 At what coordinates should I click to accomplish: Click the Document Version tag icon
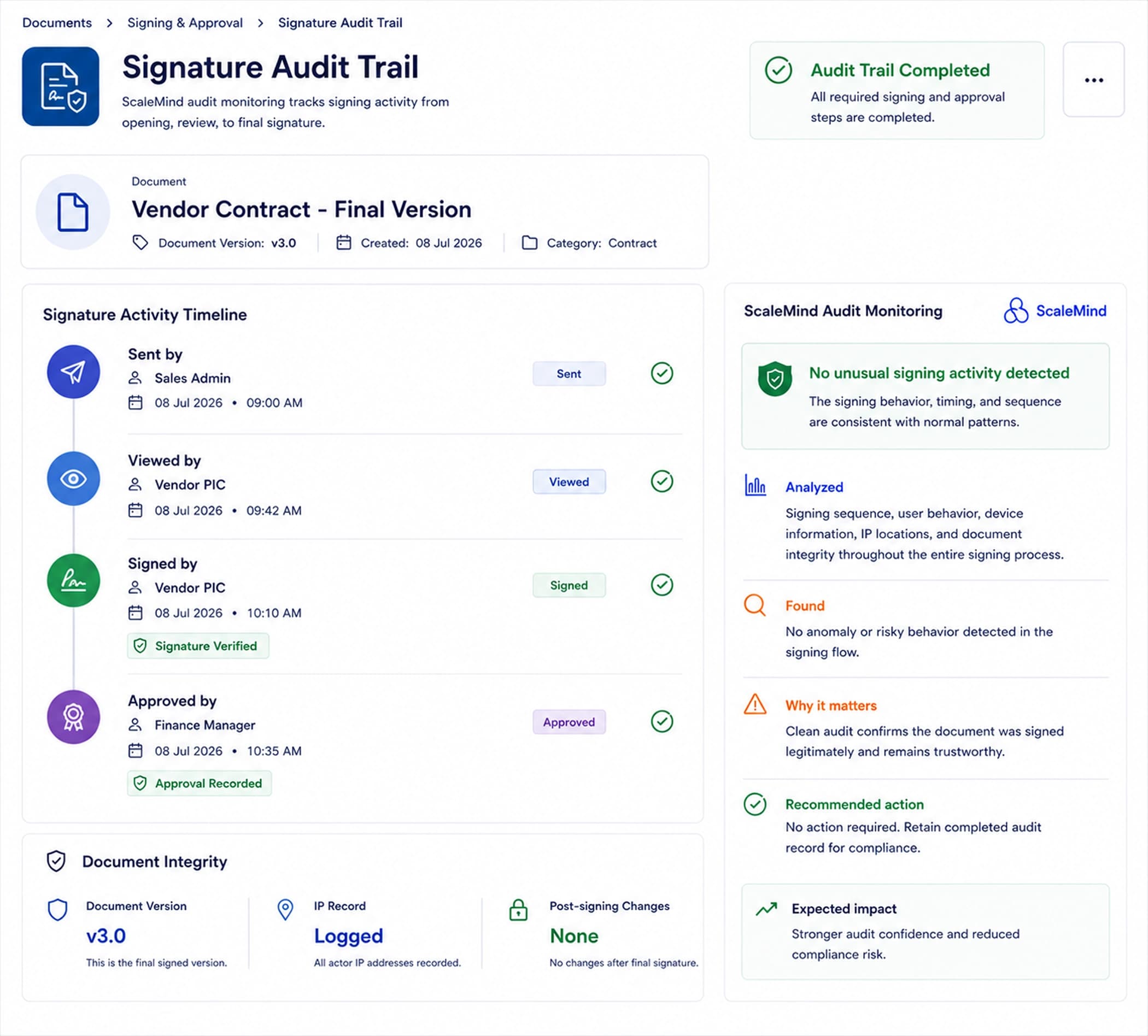140,243
